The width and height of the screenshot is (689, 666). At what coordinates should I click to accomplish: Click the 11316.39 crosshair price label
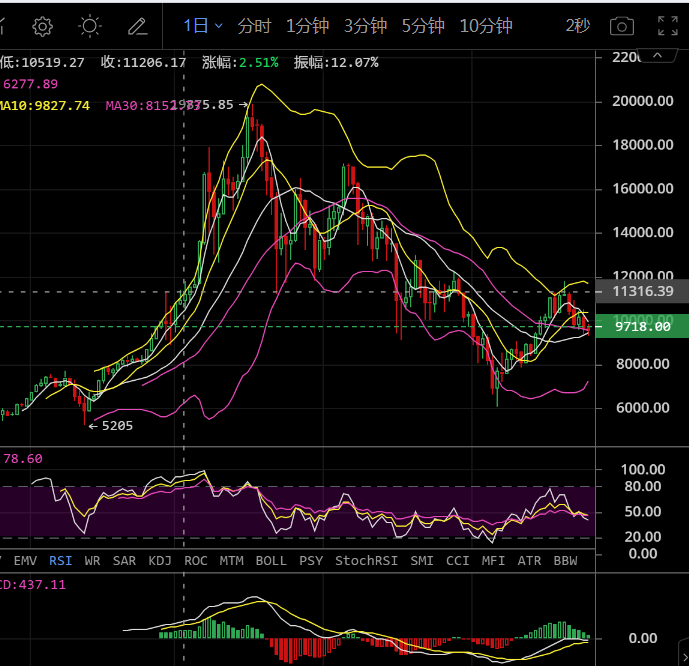pyautogui.click(x=642, y=291)
